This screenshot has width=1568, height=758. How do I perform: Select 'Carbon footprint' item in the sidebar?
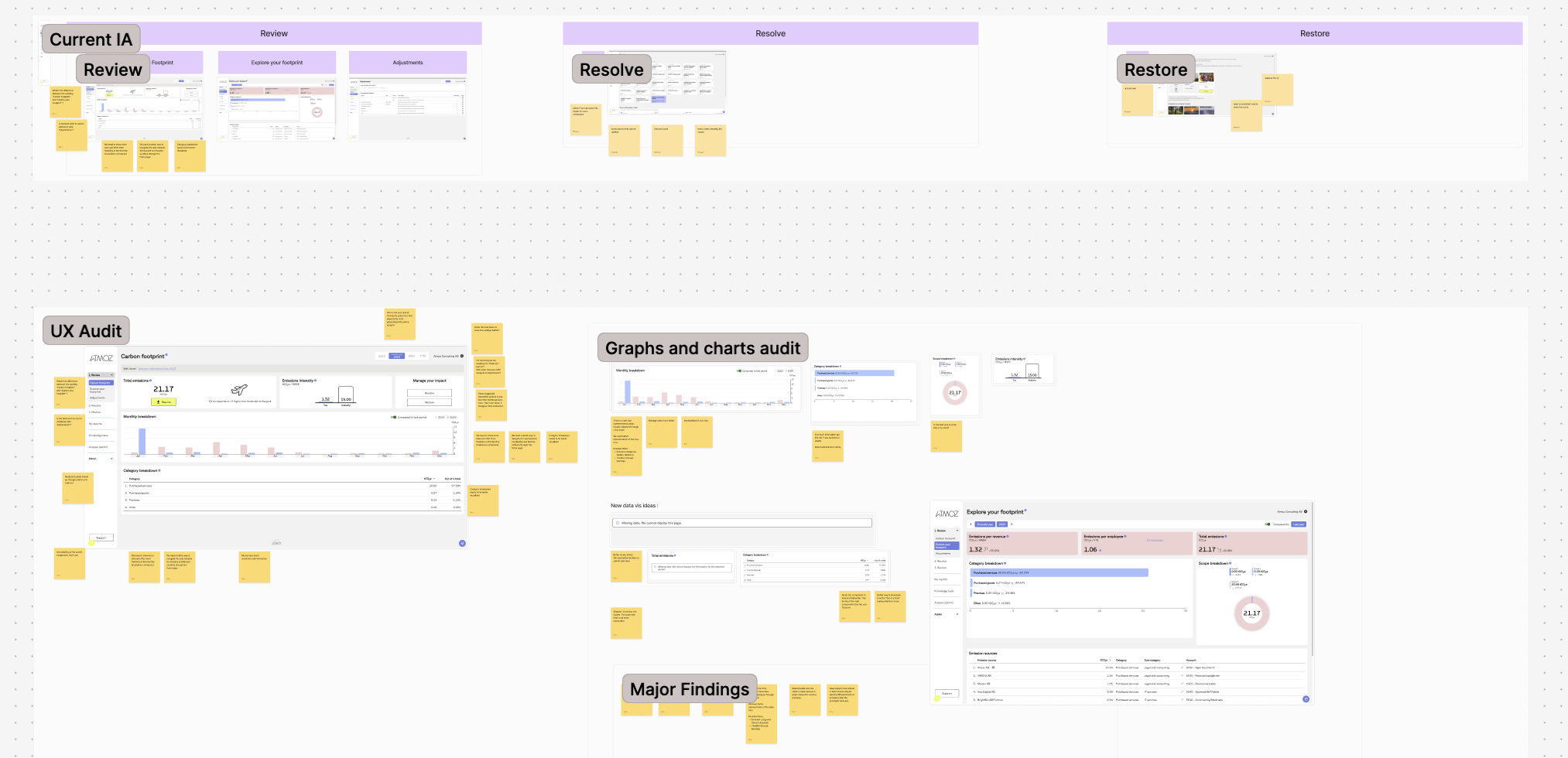[x=100, y=383]
